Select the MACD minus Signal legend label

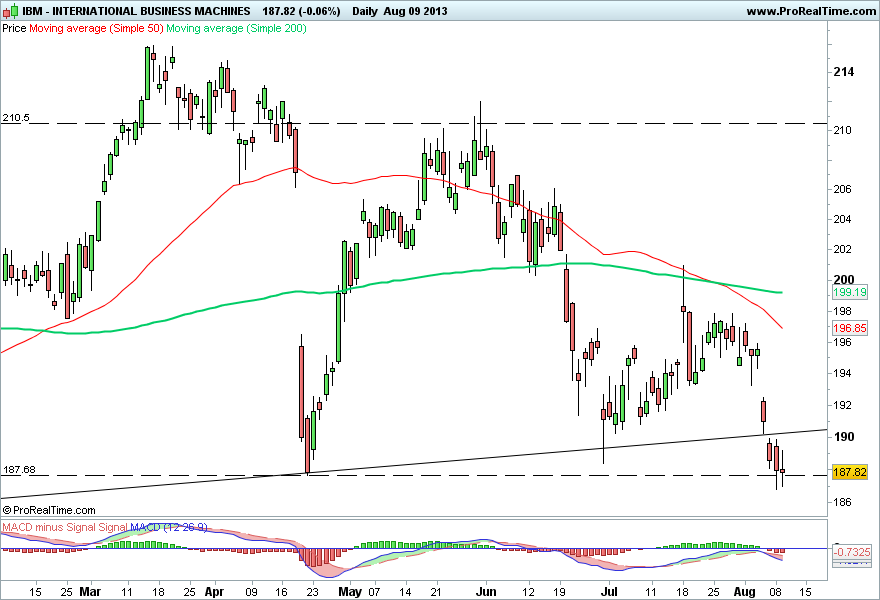[x=49, y=527]
